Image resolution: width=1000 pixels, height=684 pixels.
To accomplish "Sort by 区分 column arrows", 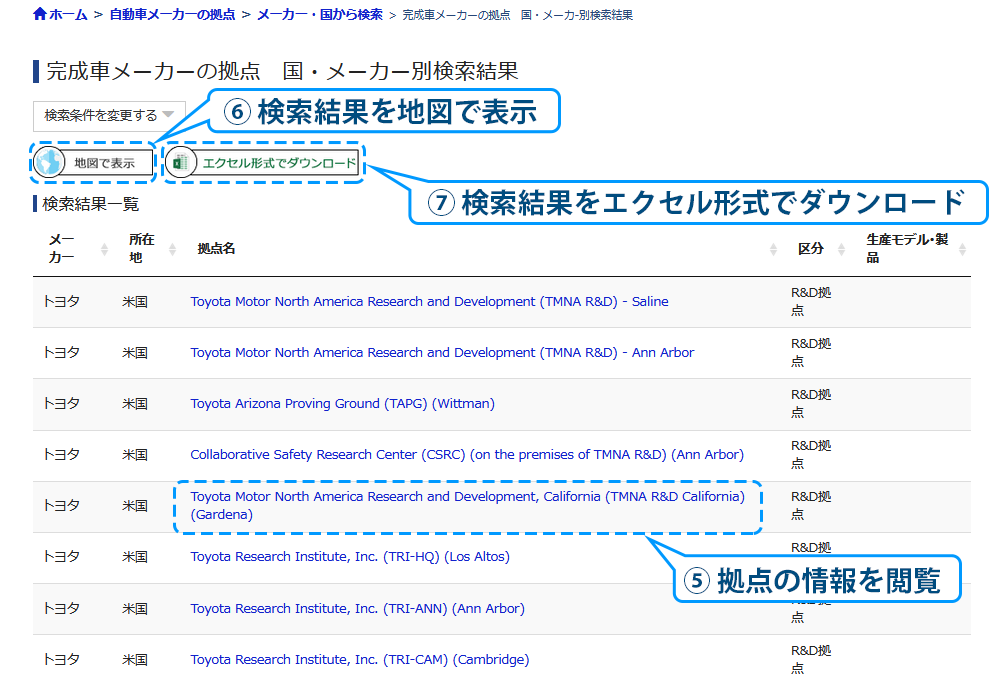I will [x=841, y=249].
